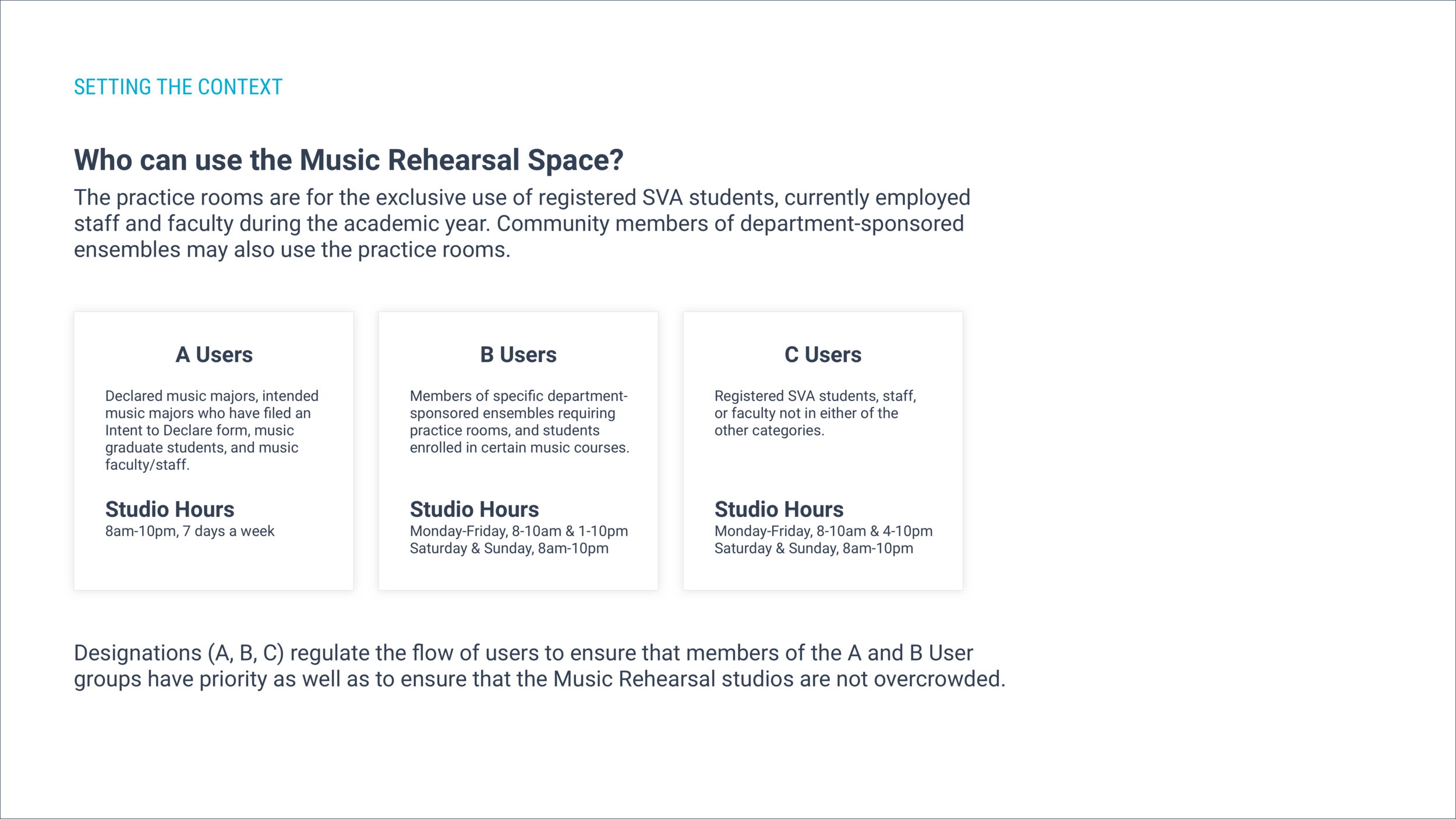
Task: Click 'Saturday & Sunday, 8am-10pm' in the B Users card
Action: [x=509, y=548]
